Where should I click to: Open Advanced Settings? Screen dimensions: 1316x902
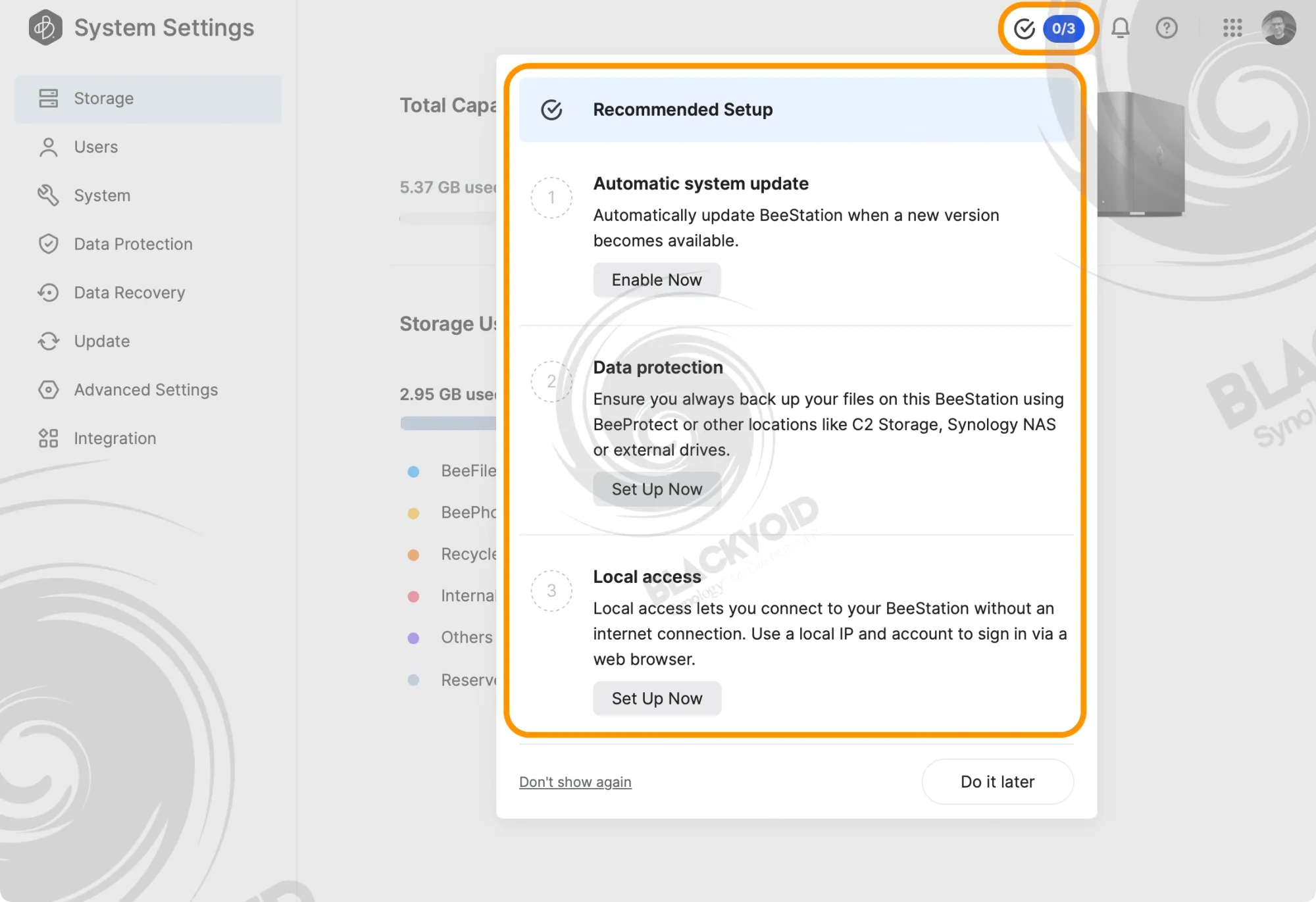[x=148, y=389]
